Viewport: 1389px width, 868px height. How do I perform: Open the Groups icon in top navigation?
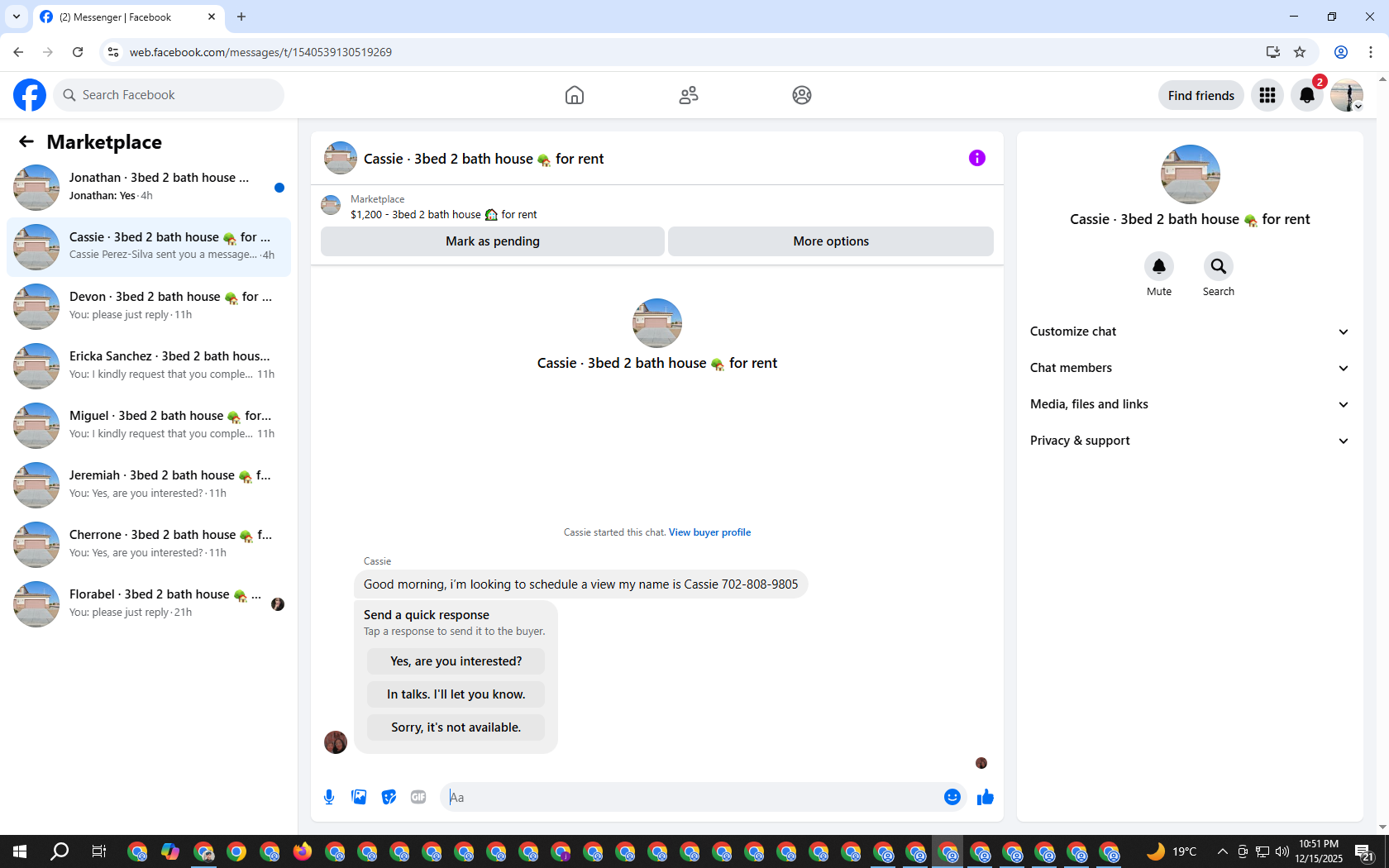[x=802, y=95]
